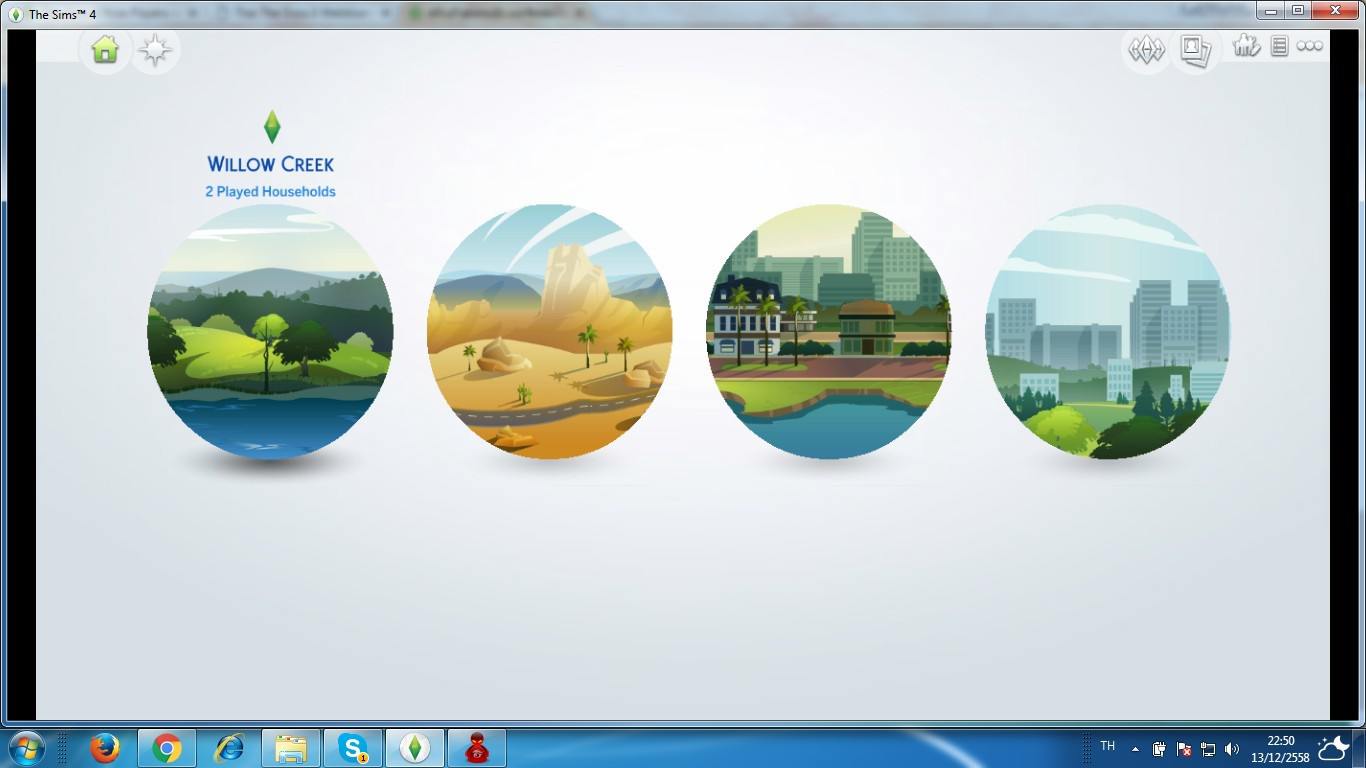Launch Firefox from the taskbar
Screen dimensions: 1366x768
pyautogui.click(x=105, y=748)
